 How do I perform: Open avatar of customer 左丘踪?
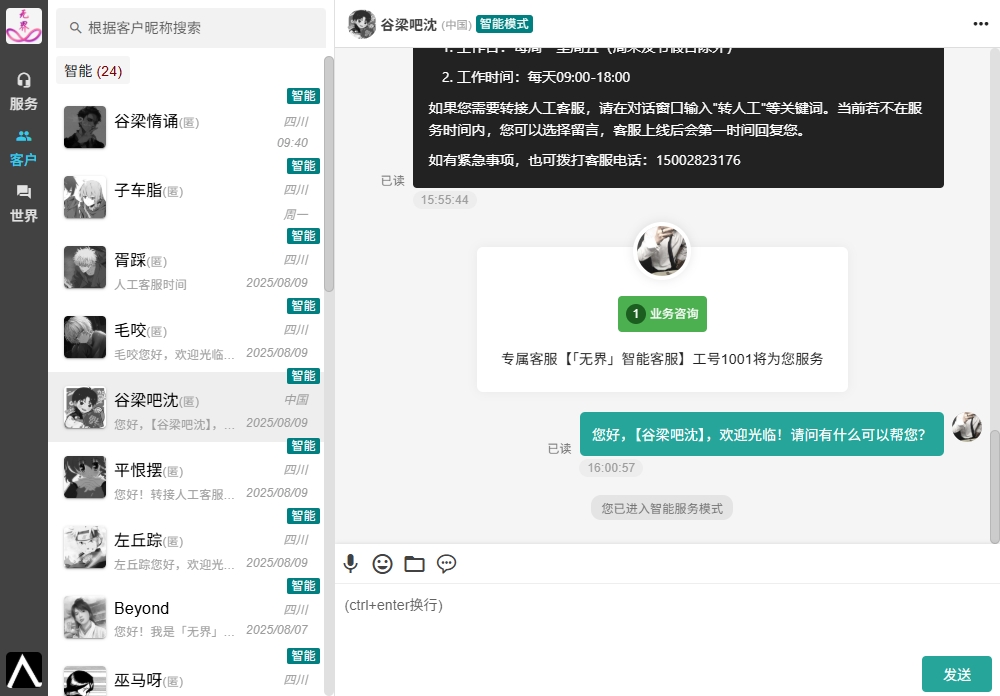85,547
